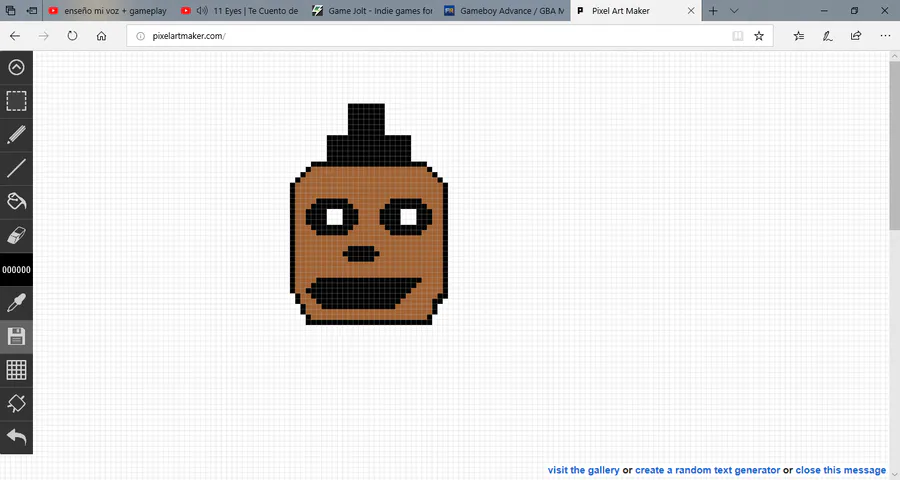Image resolution: width=900 pixels, height=480 pixels.
Task: Toggle the canvas grid icon
Action: coord(16,370)
